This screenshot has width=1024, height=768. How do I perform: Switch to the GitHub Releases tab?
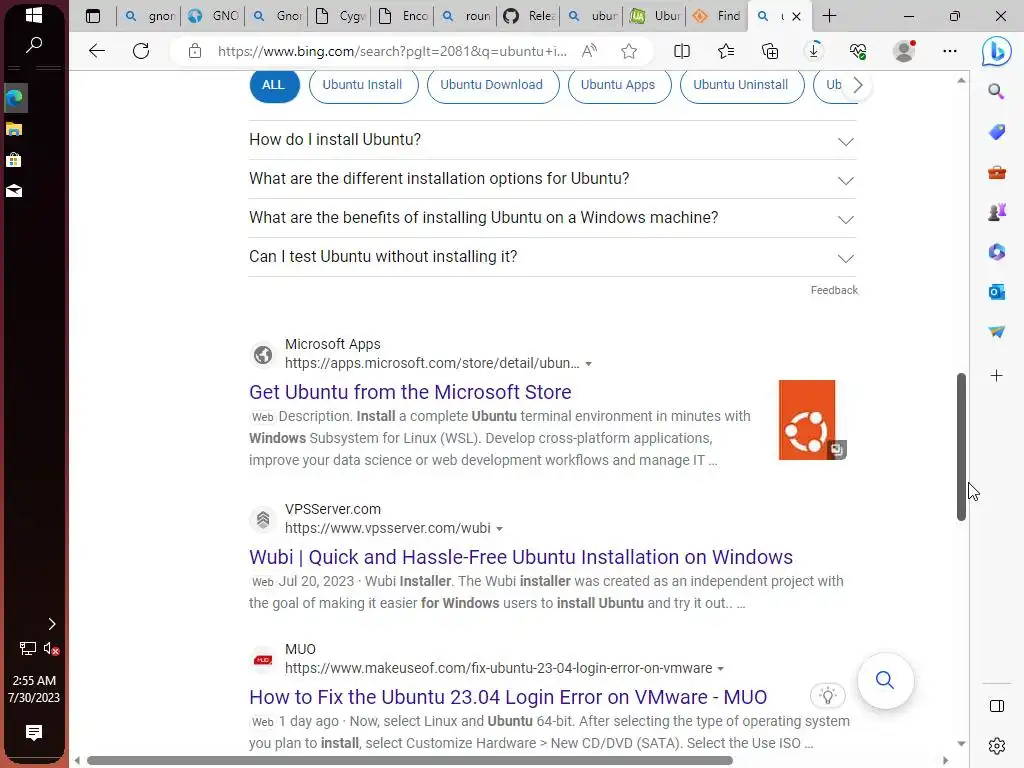point(530,16)
